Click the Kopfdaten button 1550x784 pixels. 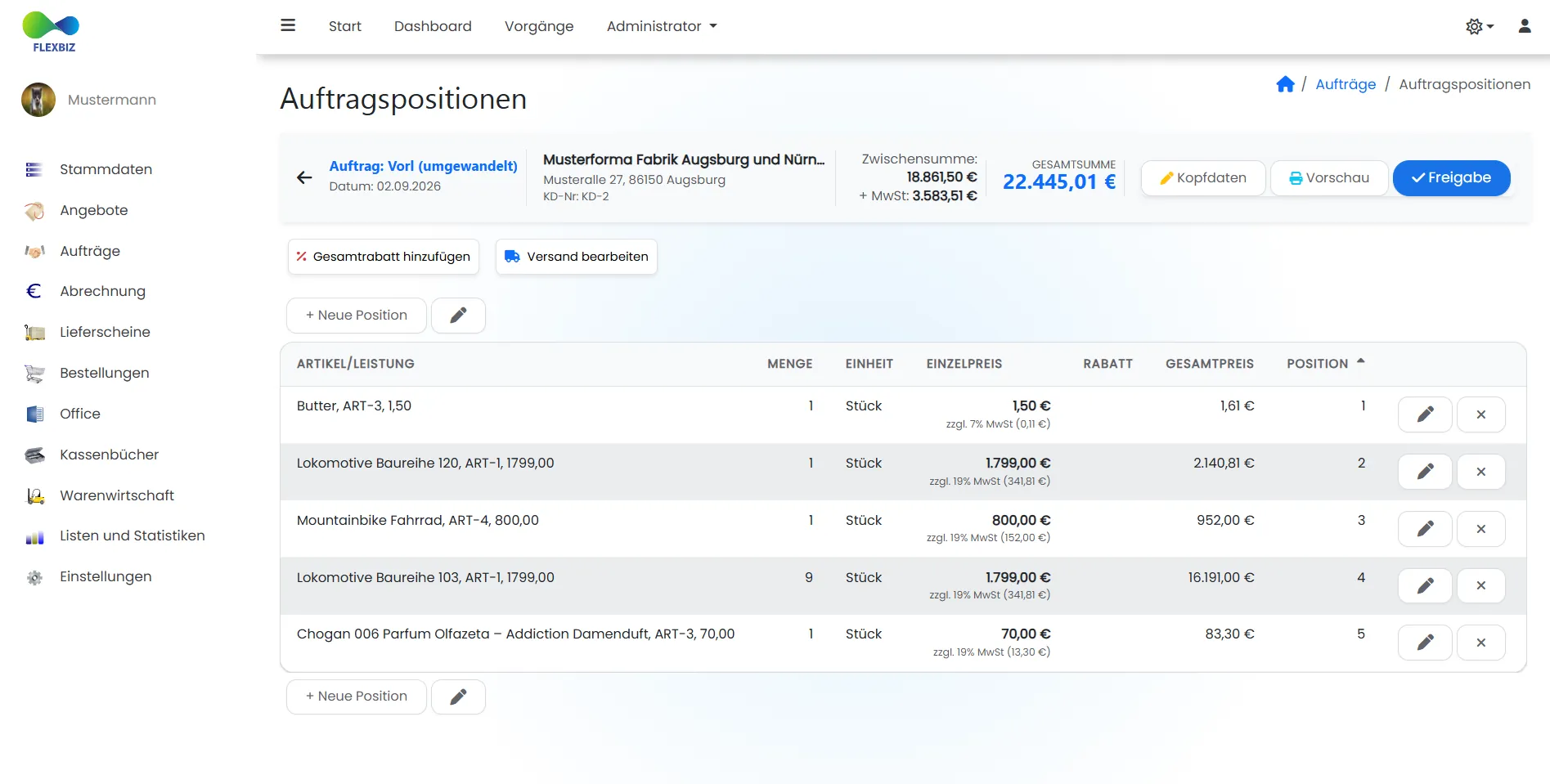pos(1203,178)
